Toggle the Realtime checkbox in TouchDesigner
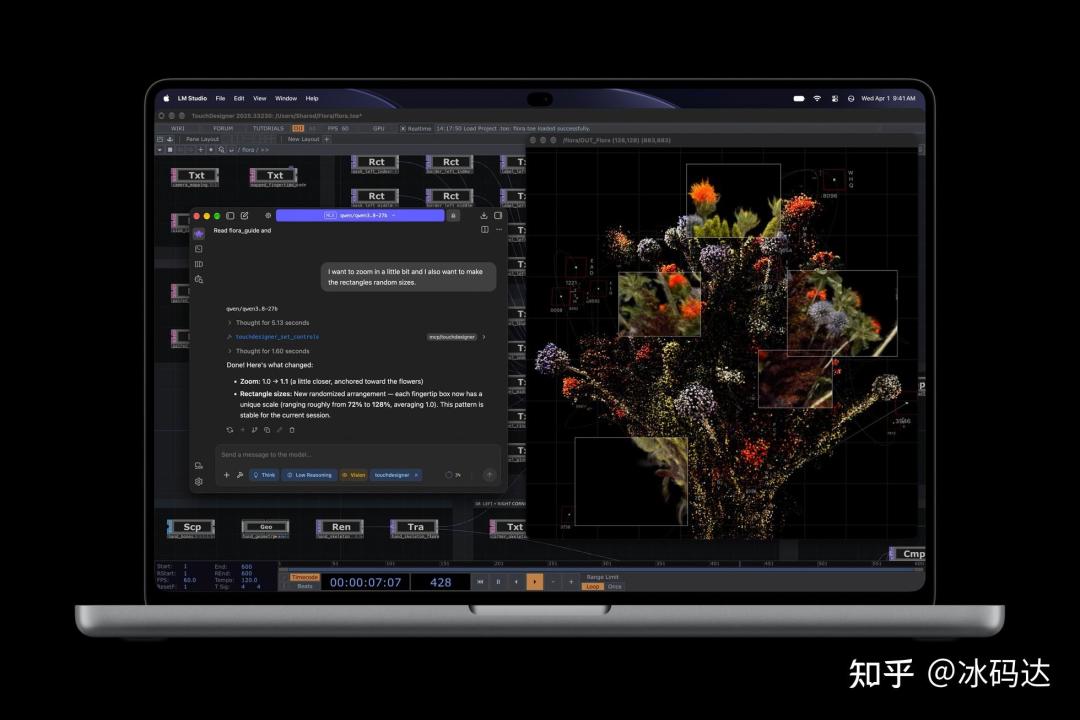Screen dimensions: 1080x720 (x=404, y=129)
